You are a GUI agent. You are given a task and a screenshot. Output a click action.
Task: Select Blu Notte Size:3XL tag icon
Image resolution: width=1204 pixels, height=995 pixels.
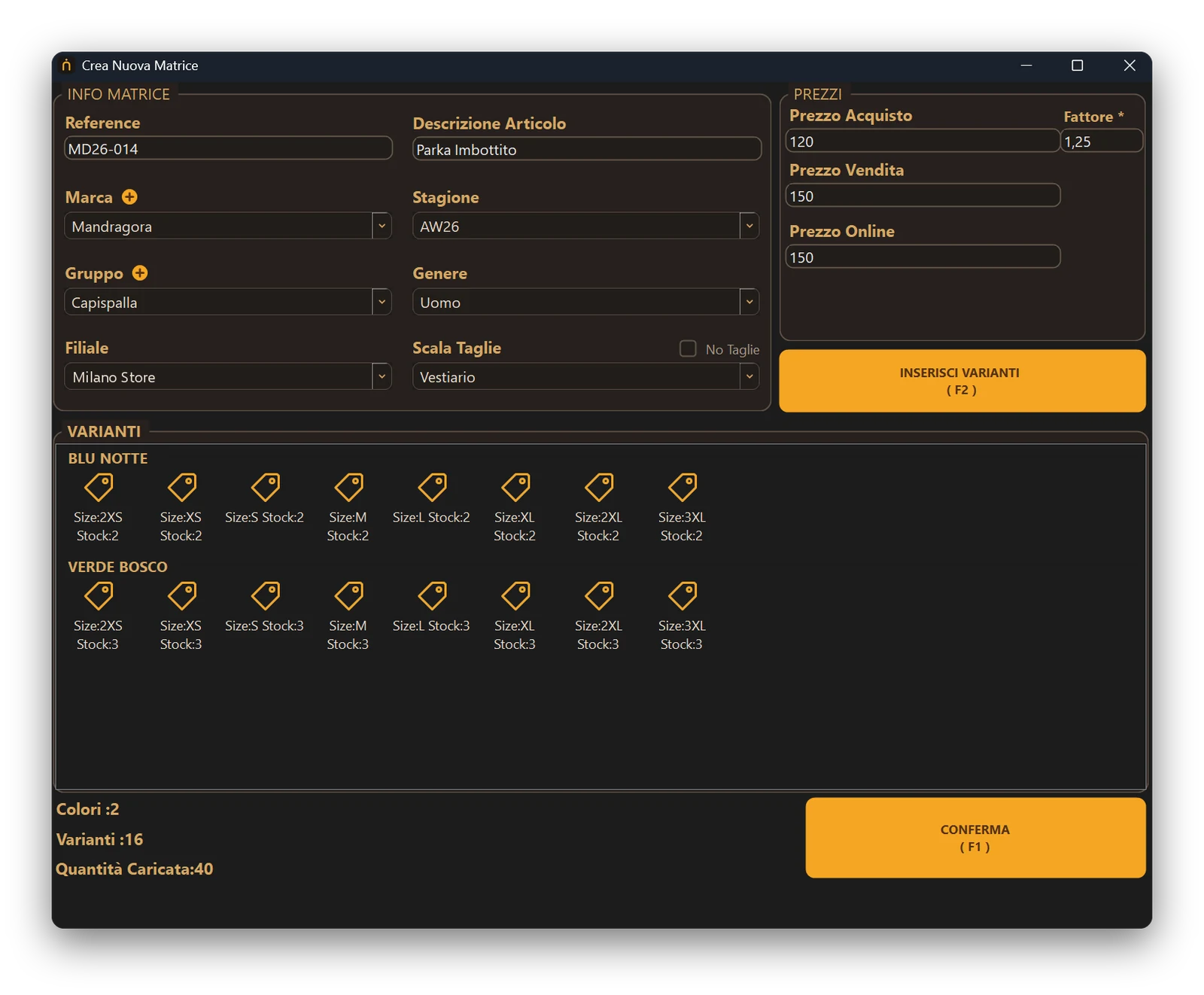tap(683, 487)
